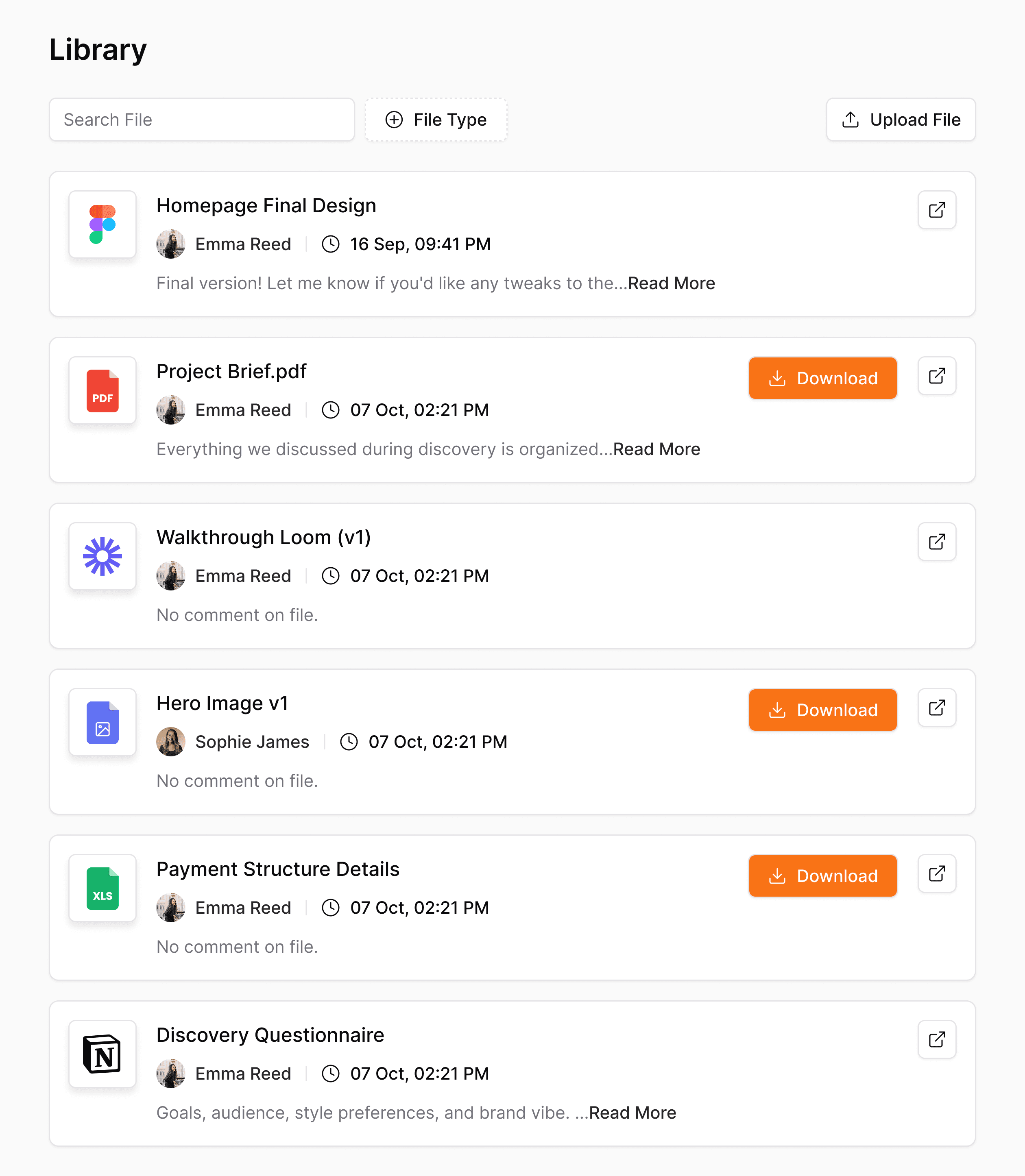Screen dimensions: 1025x1176
Task: Open Discovery Questionnaire in new window icon
Action: point(936,1039)
